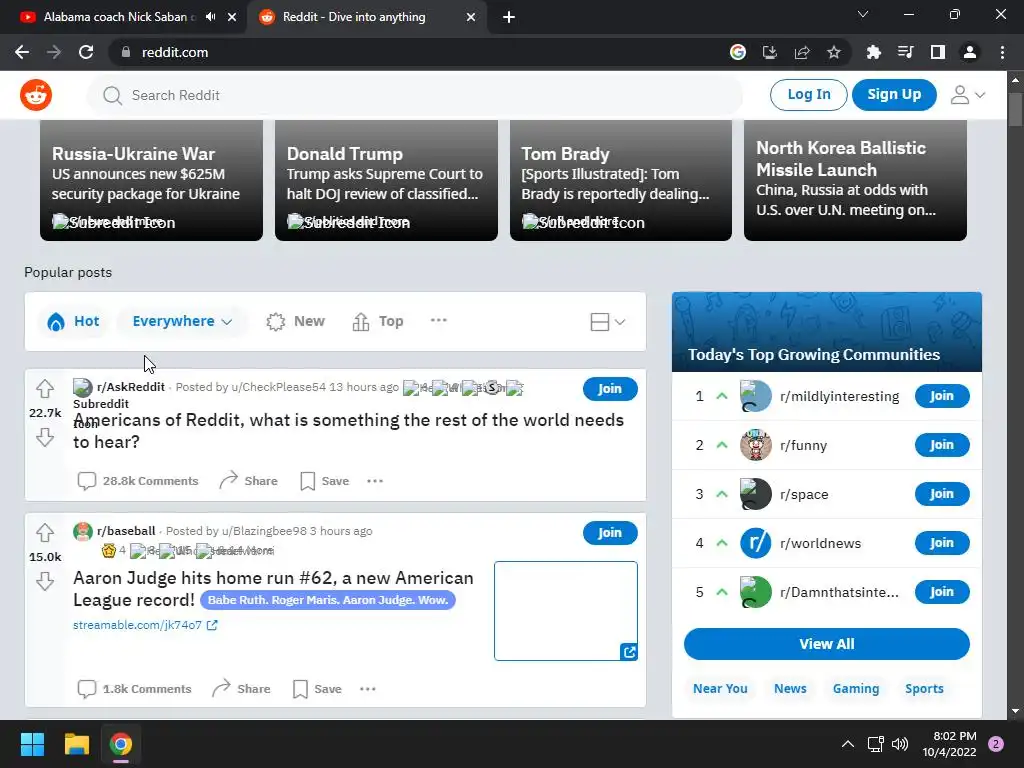Open the Russia-Ukraine War trending card
This screenshot has height=768, width=1024.
[x=152, y=180]
